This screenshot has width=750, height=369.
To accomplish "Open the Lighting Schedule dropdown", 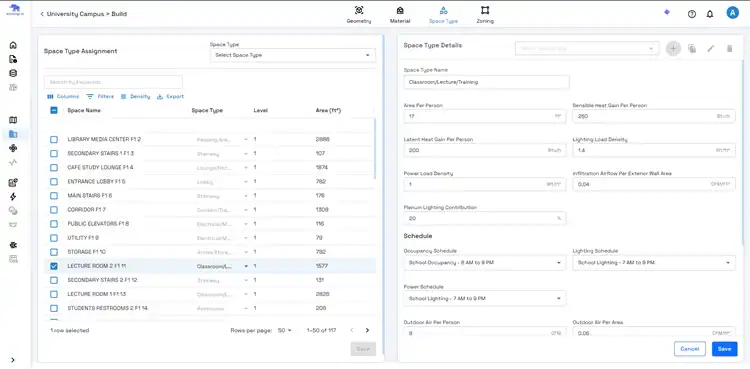I will click(654, 263).
